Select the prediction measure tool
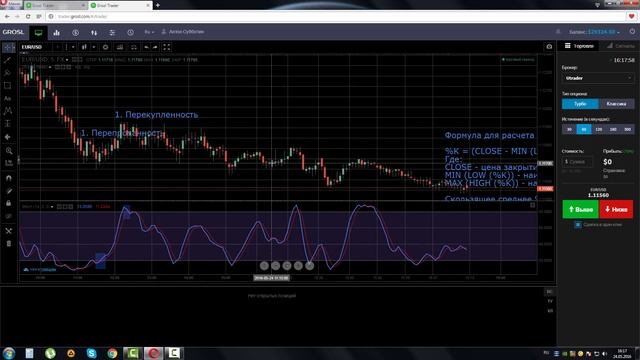 pos(8,123)
